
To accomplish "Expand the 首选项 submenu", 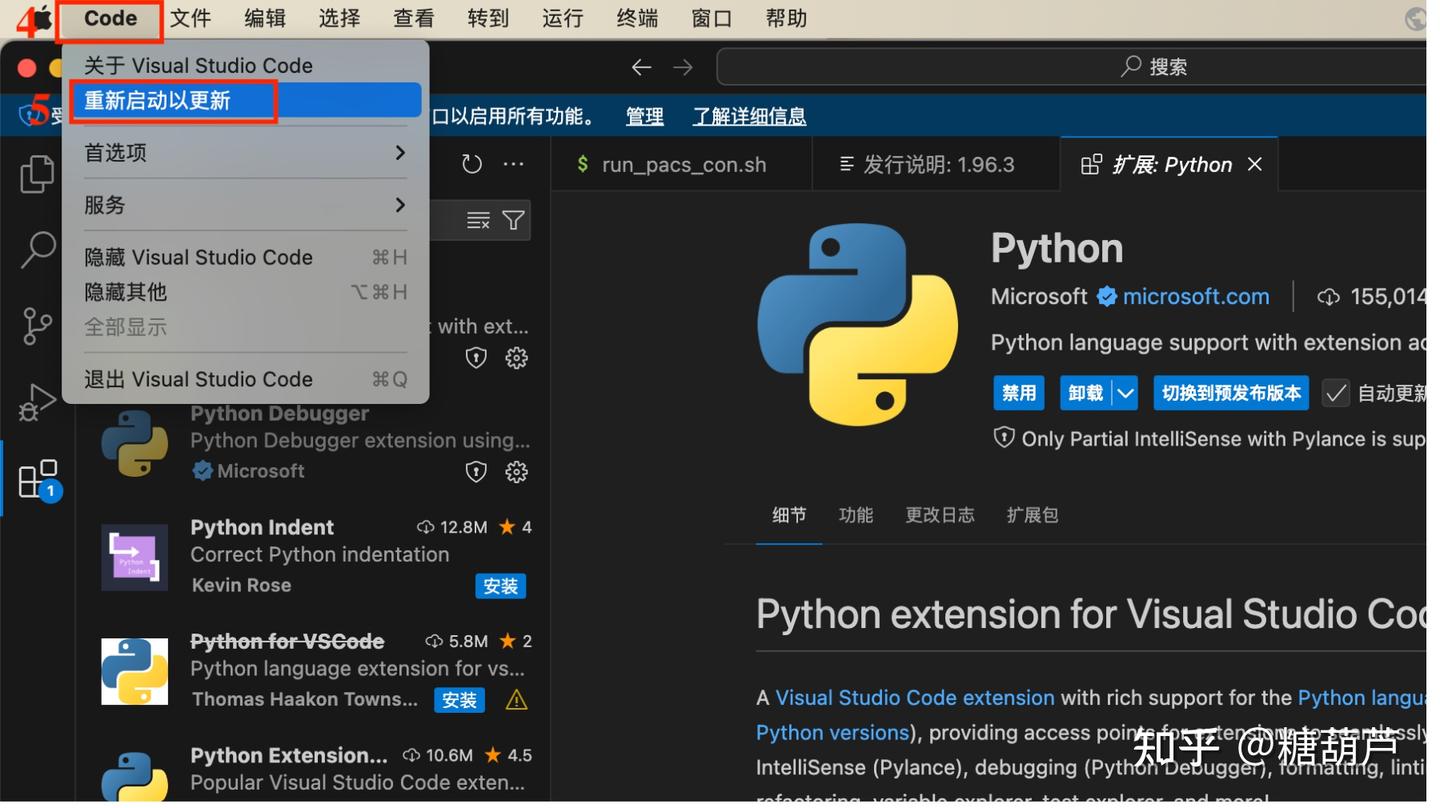I will (244, 153).
